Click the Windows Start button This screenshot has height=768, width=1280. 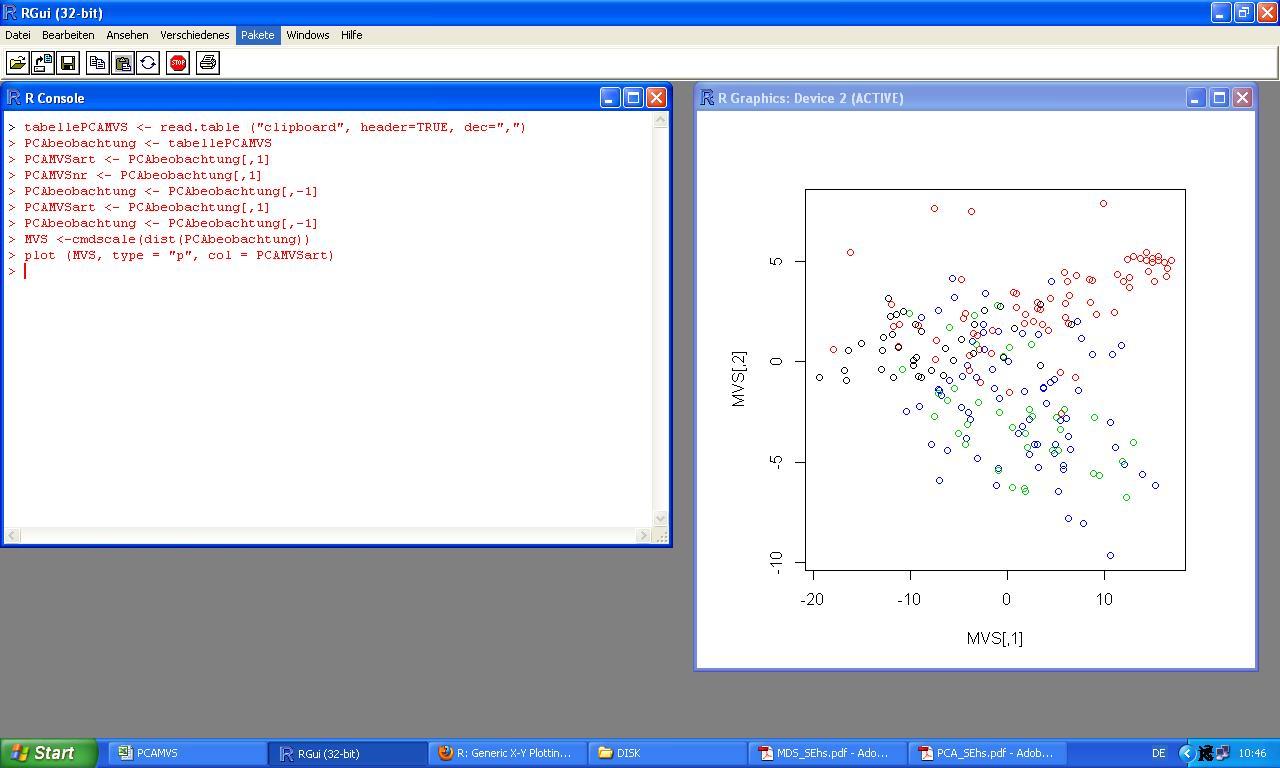48,753
